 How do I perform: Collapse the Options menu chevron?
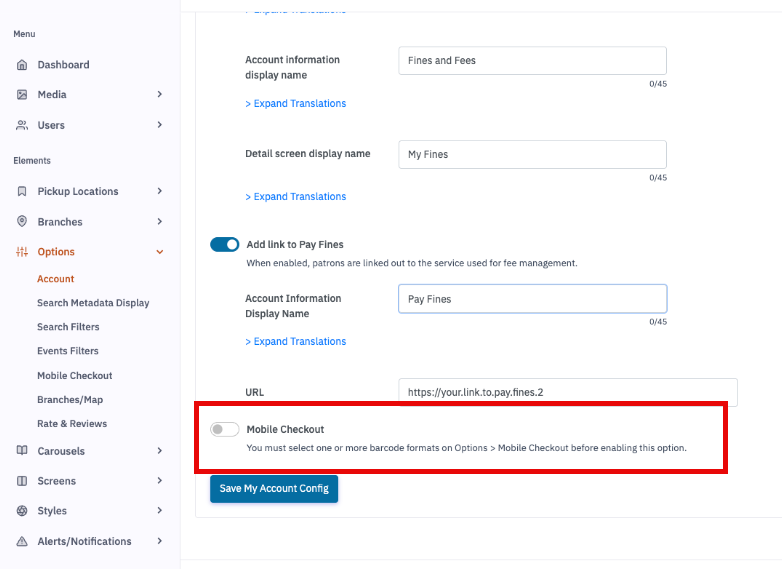(x=160, y=252)
